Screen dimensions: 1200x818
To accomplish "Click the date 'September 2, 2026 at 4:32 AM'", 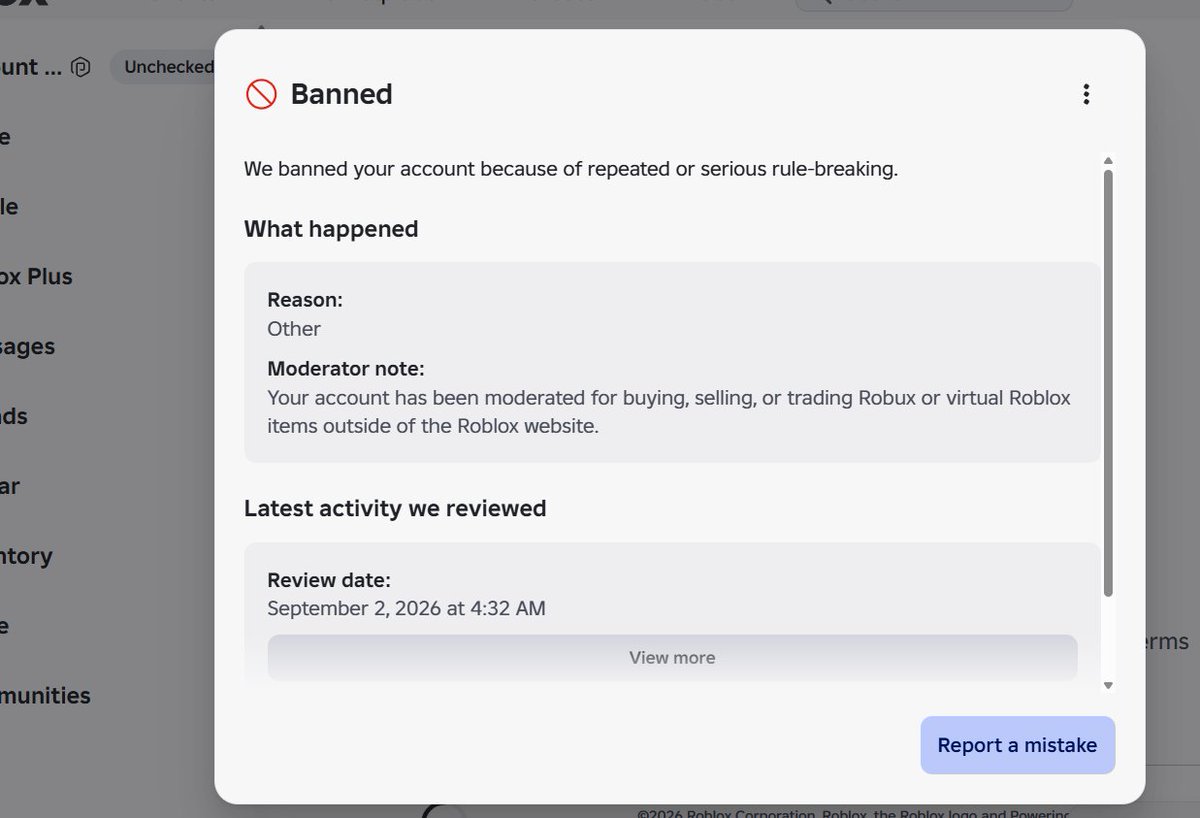I will 406,608.
